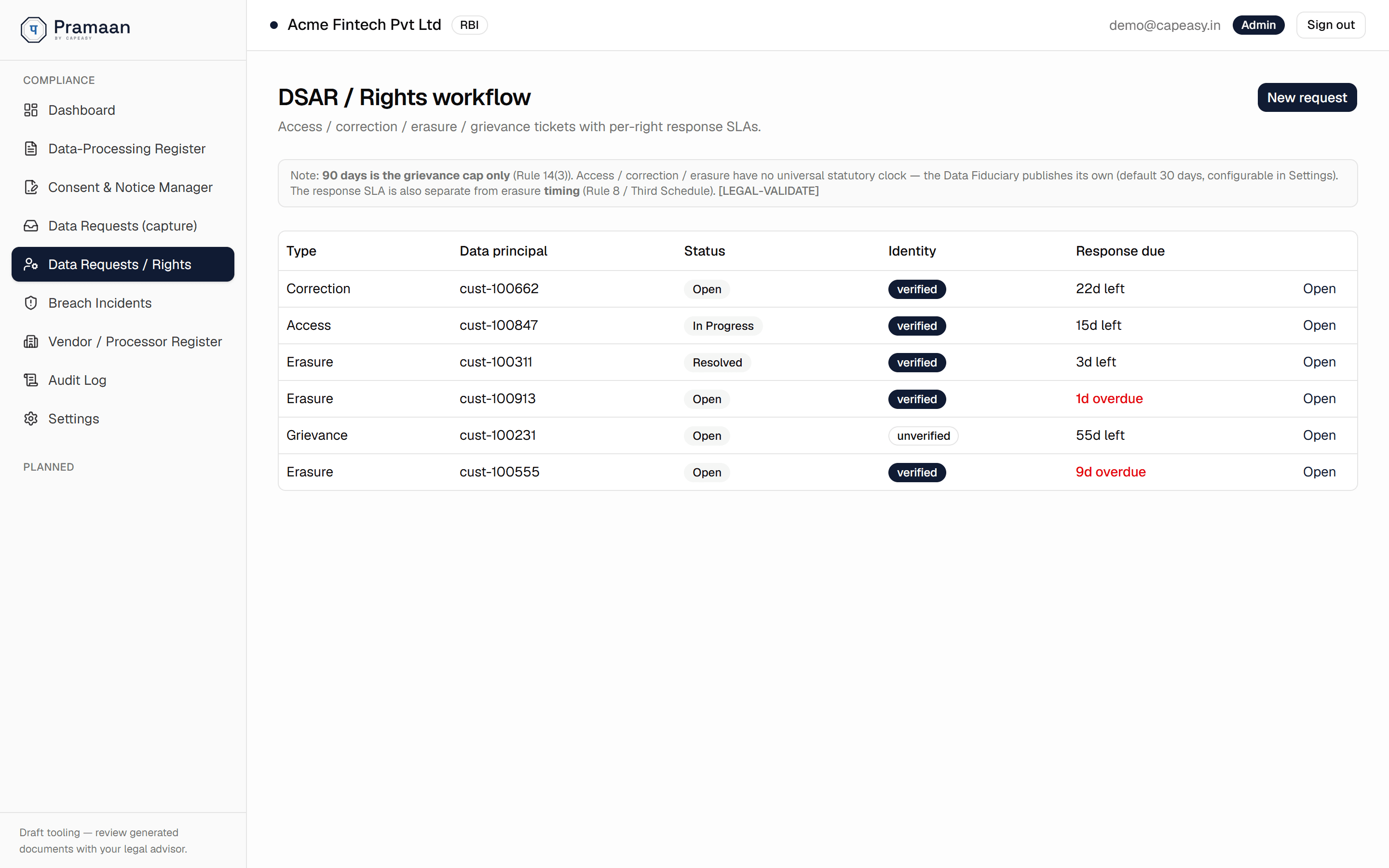Image resolution: width=1389 pixels, height=868 pixels.
Task: Click the In Progress status pill
Action: click(722, 326)
